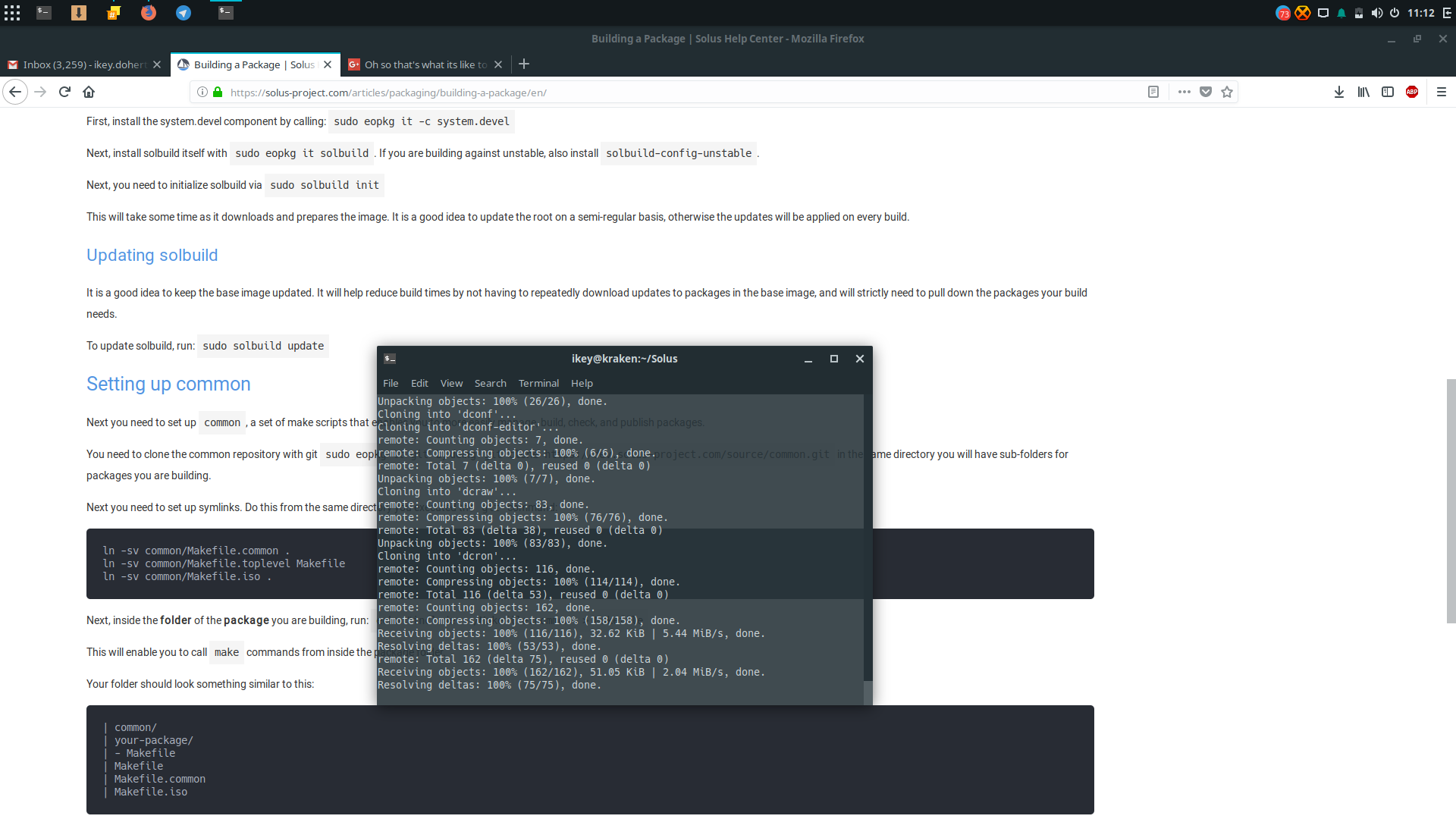Click the Updating solbuild heading link

pos(152,255)
